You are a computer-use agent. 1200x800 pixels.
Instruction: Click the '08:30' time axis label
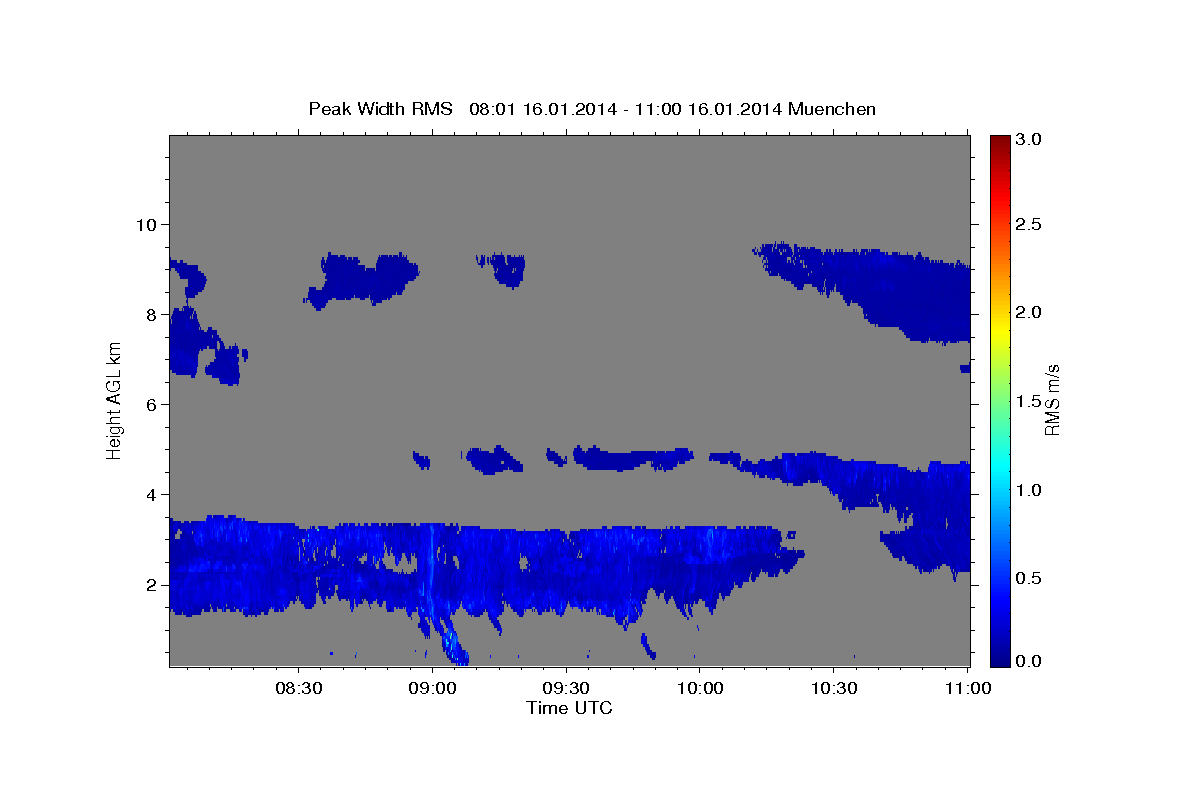click(298, 689)
